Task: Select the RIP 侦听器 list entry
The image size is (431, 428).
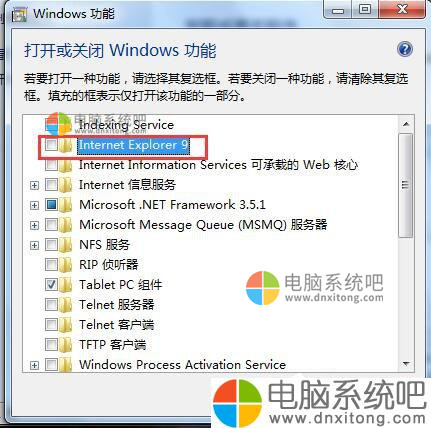Action: pyautogui.click(x=109, y=265)
